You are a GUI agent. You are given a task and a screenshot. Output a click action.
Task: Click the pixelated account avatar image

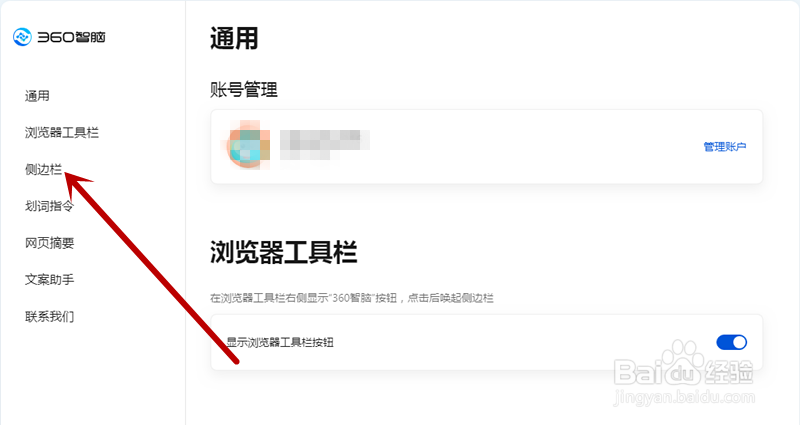(x=248, y=145)
